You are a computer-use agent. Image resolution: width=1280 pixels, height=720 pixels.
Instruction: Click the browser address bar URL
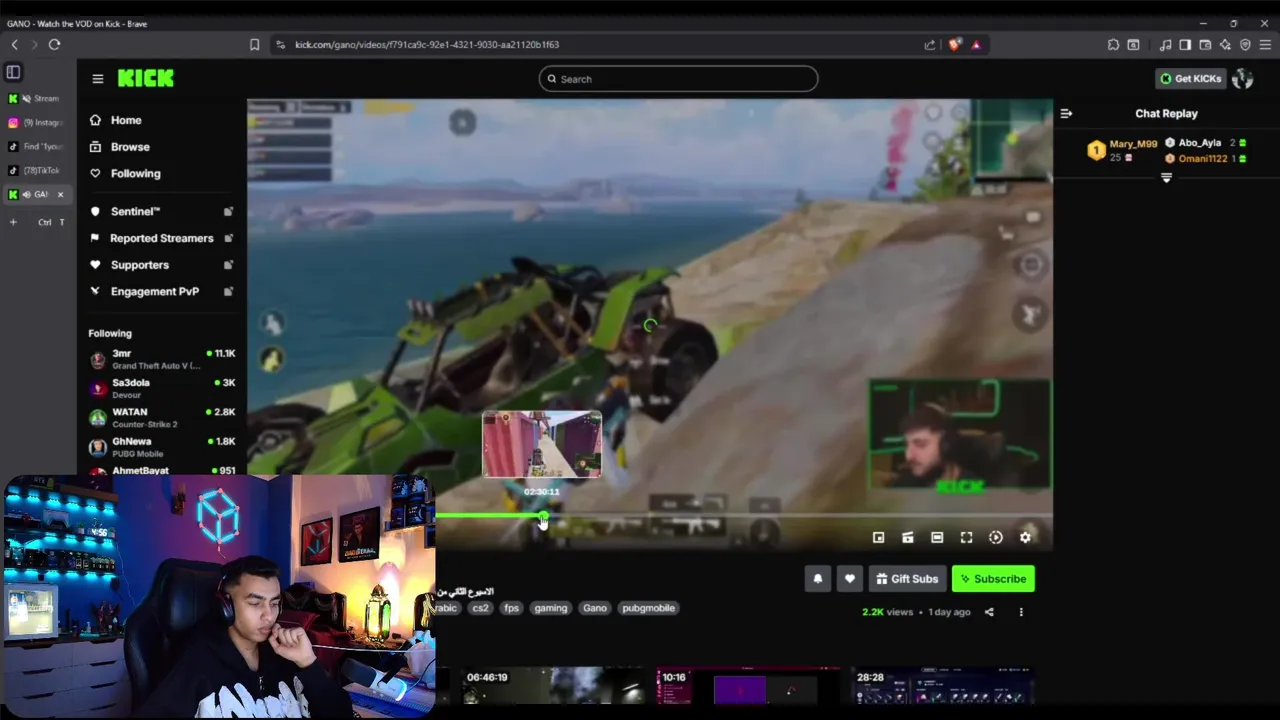(x=427, y=44)
